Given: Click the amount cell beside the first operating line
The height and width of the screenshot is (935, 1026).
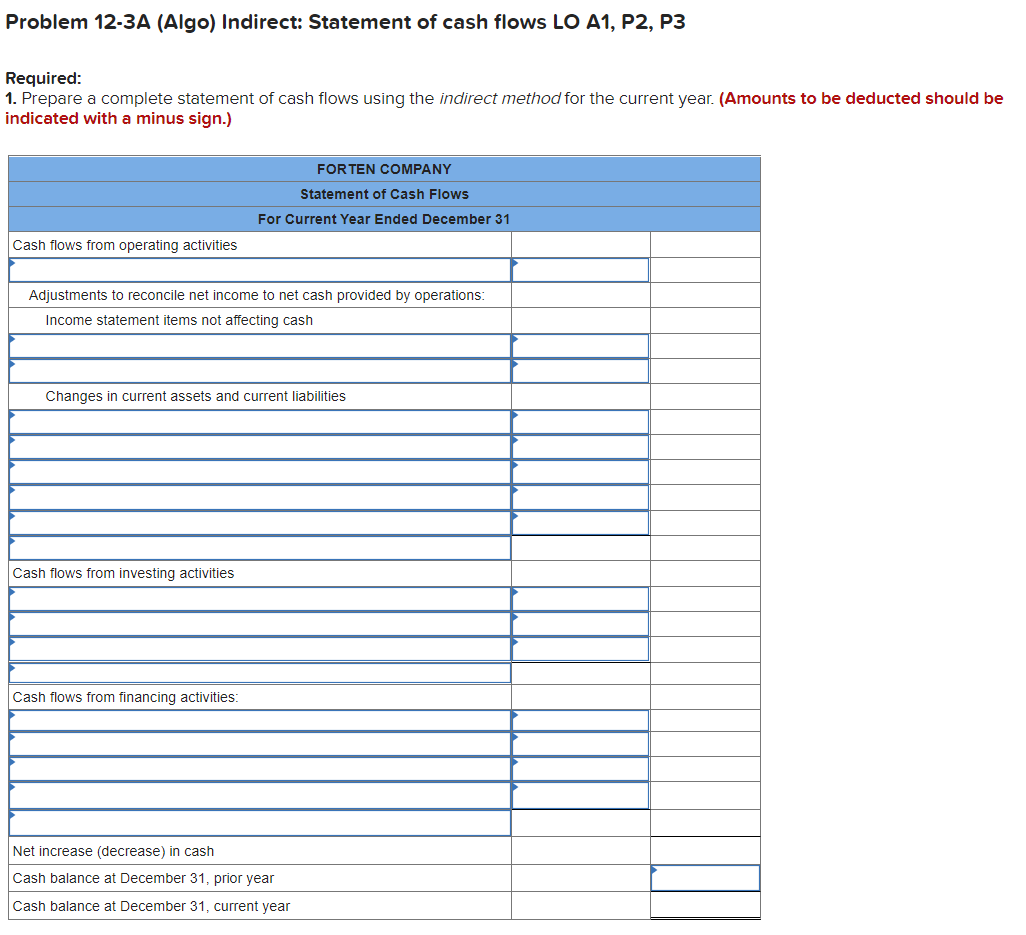Looking at the screenshot, I should click(x=580, y=269).
